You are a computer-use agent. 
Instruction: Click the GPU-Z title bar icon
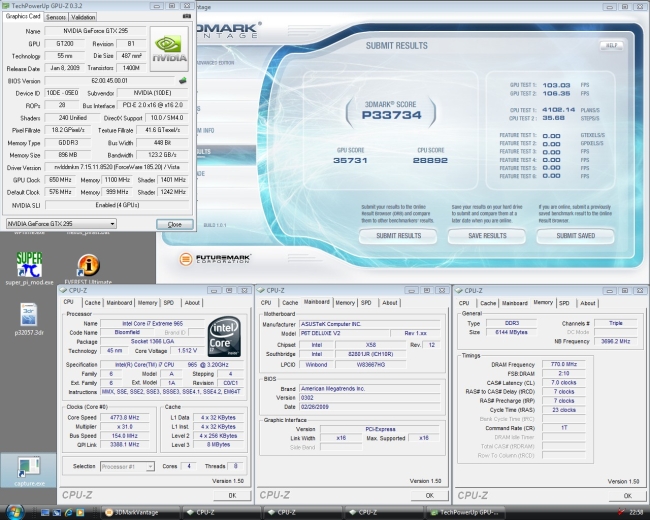point(6,6)
